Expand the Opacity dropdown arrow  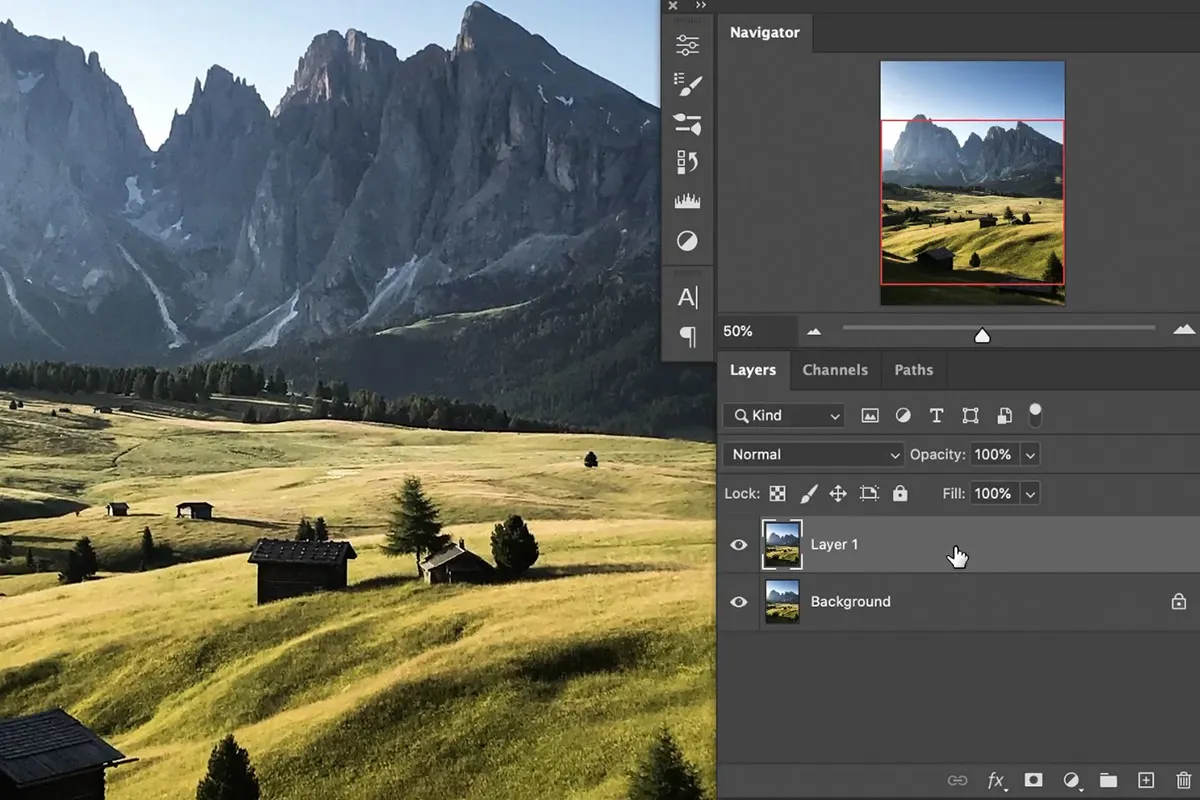pos(1030,455)
